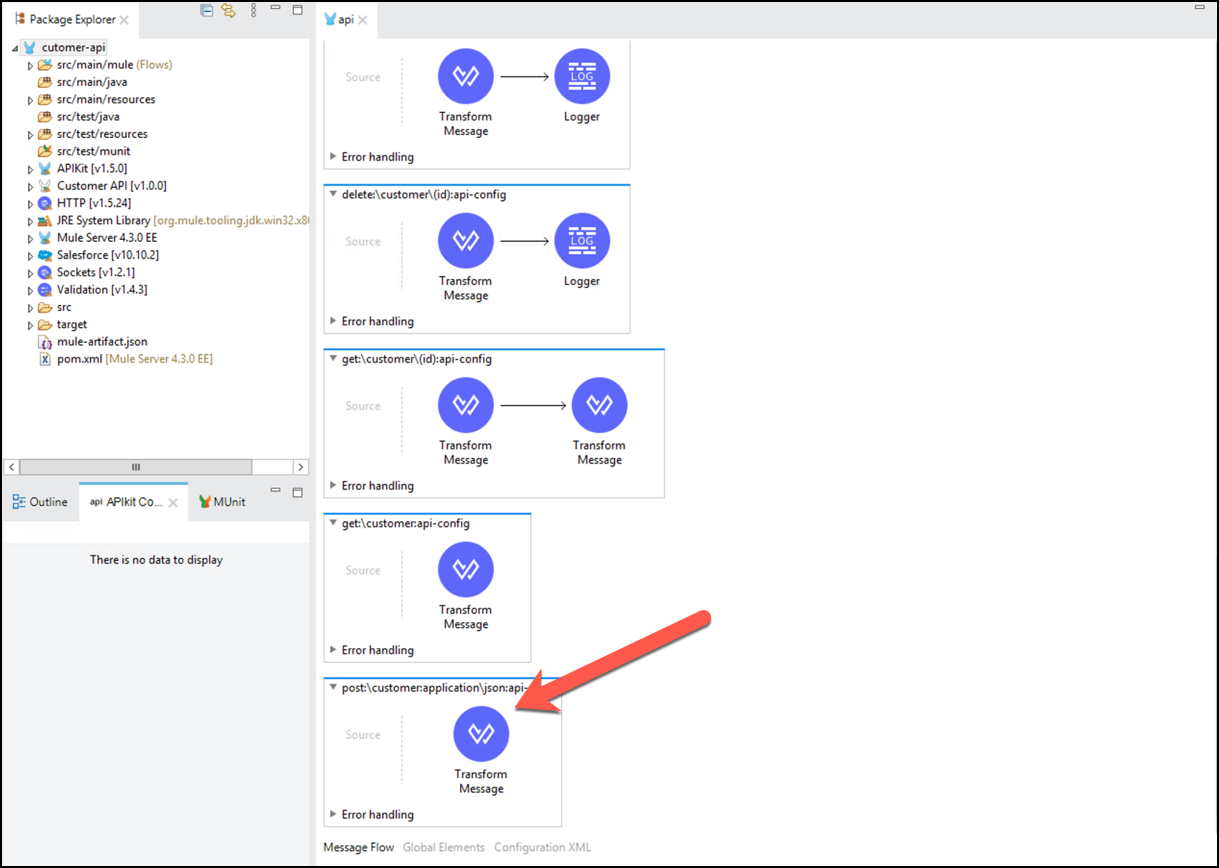This screenshot has width=1219, height=868.
Task: Select Transform Message in delete:\customer\(id) flow
Action: pyautogui.click(x=466, y=241)
